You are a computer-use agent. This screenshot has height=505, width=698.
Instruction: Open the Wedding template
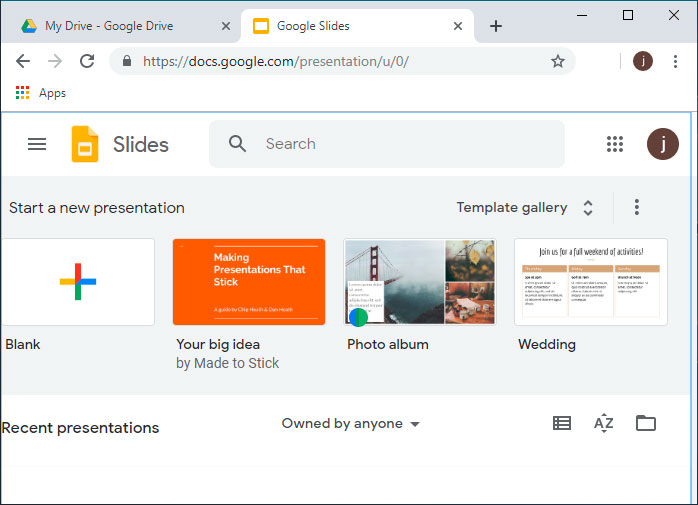[591, 281]
